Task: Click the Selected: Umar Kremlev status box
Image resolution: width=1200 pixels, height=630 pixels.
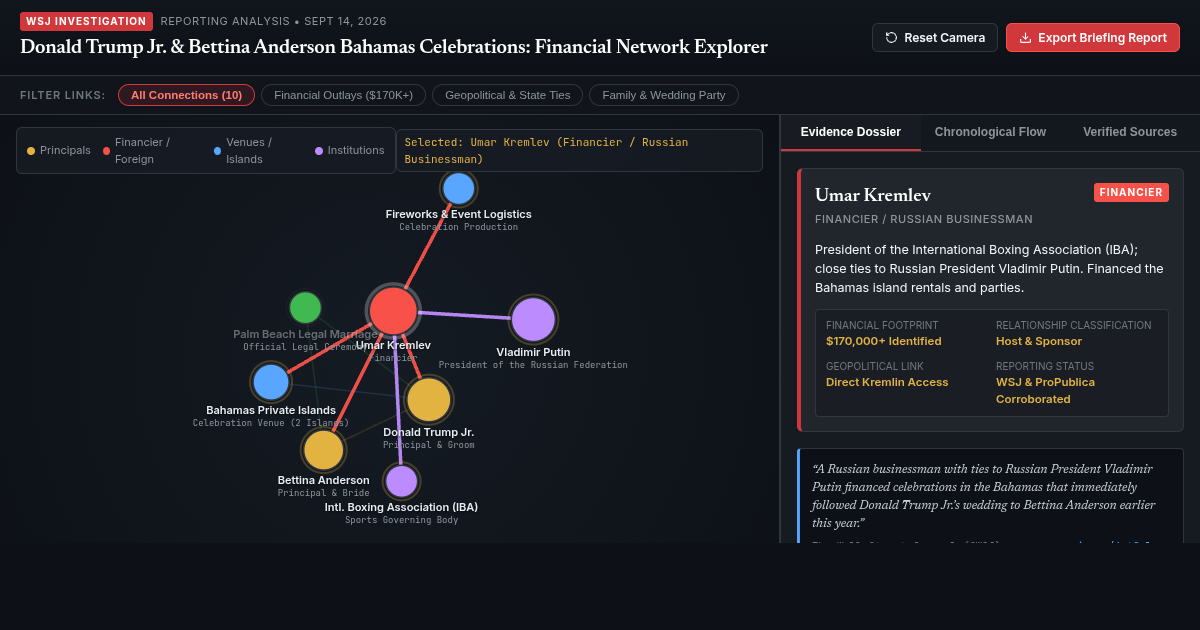Action: click(579, 150)
